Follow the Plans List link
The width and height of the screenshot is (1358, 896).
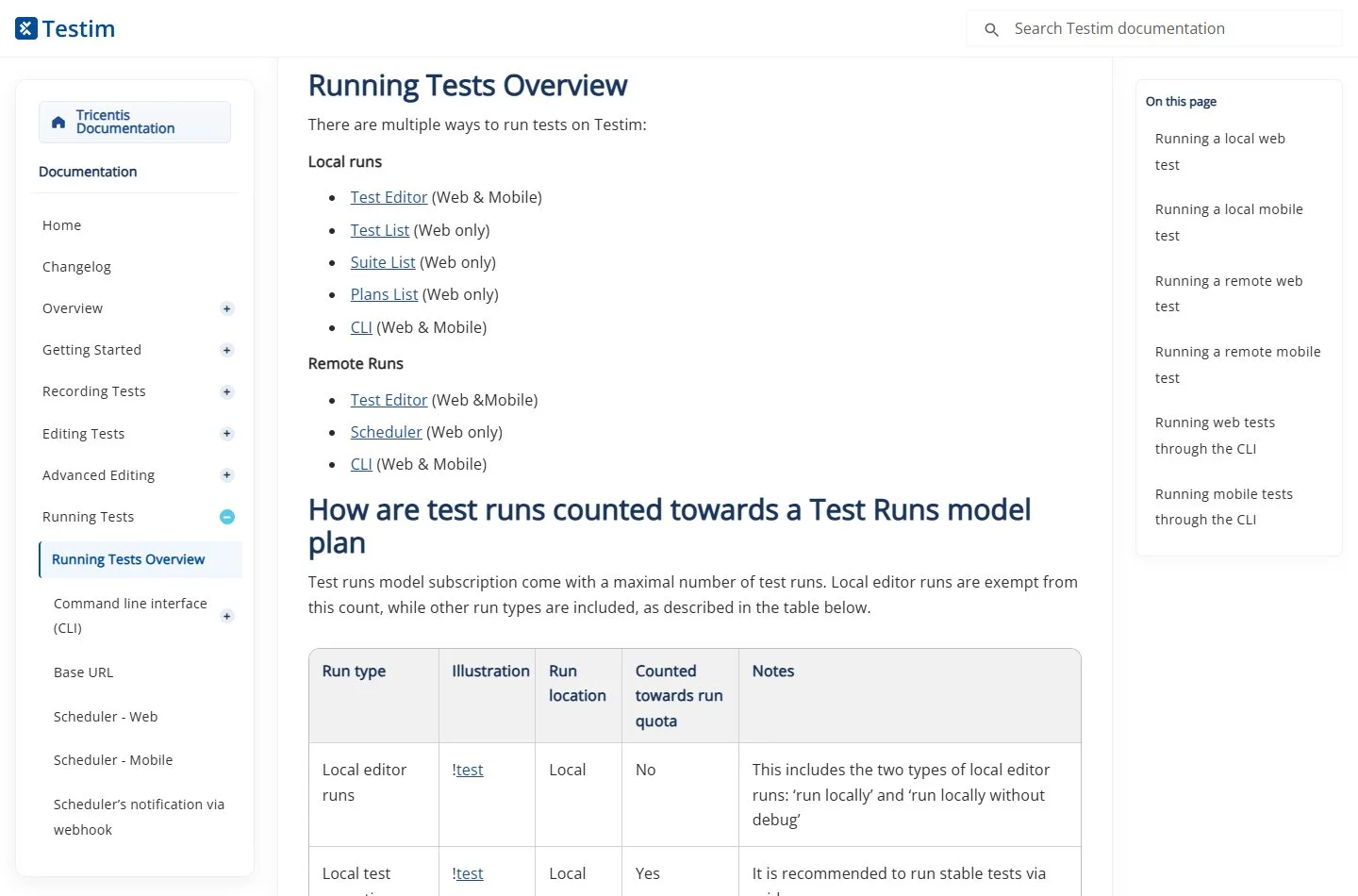[x=384, y=294]
